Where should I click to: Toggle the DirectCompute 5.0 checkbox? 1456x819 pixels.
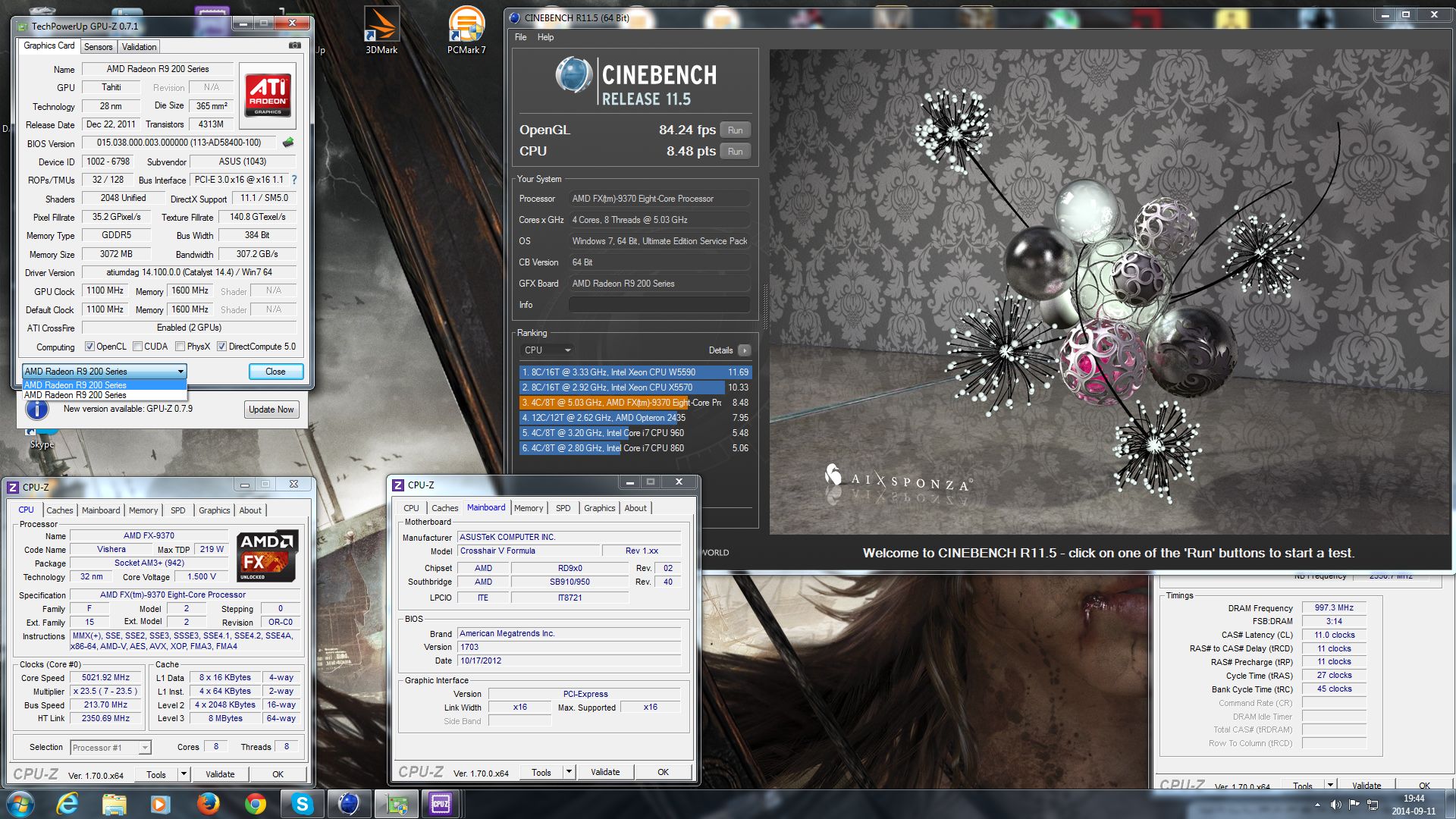[x=221, y=347]
